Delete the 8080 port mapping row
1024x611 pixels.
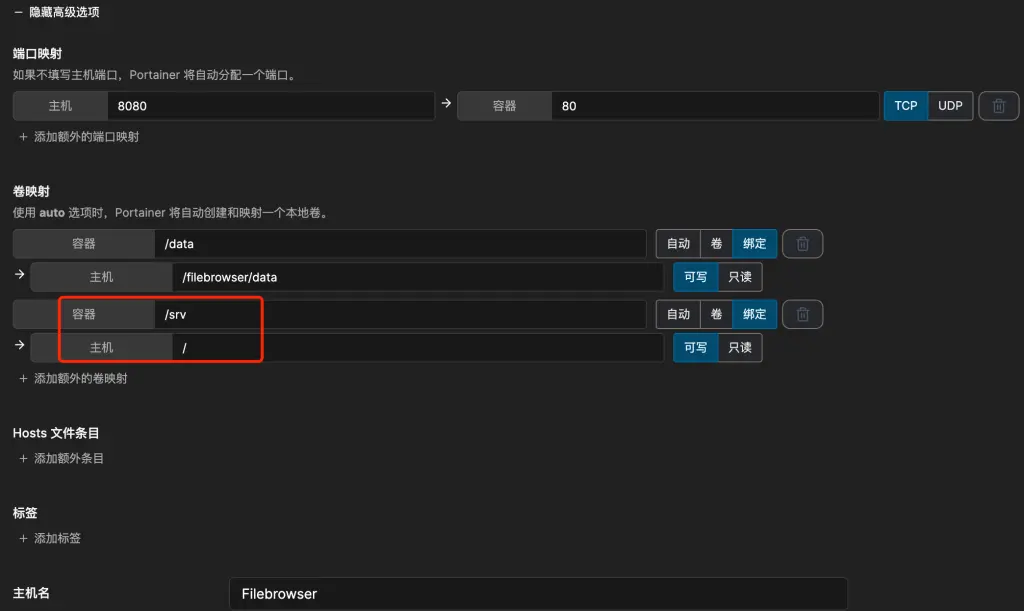998,106
